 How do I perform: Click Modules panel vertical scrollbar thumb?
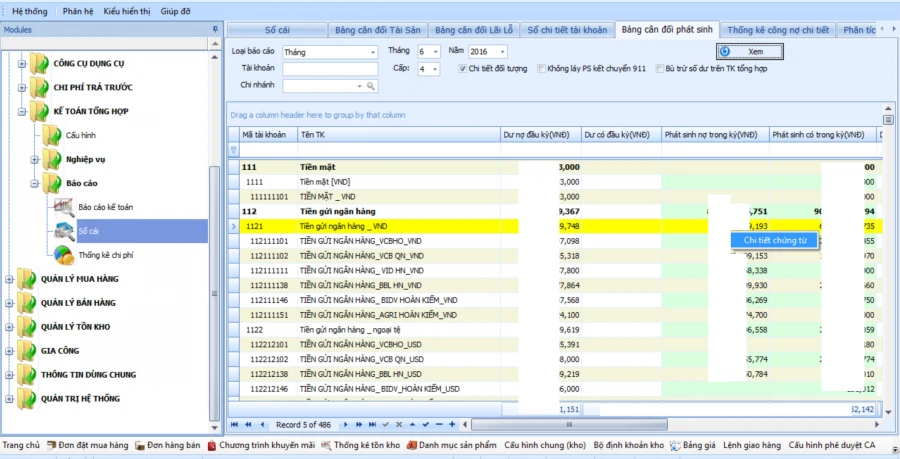point(215,294)
